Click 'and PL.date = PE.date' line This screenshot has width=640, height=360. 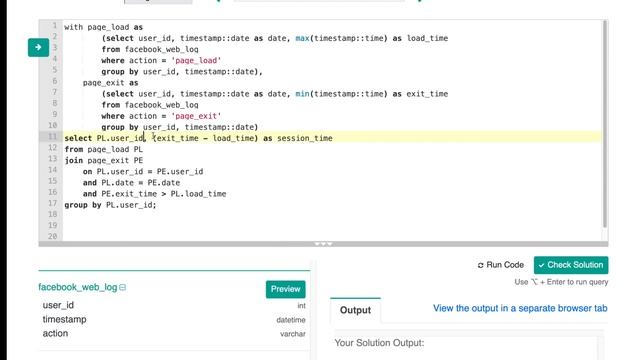(131, 182)
